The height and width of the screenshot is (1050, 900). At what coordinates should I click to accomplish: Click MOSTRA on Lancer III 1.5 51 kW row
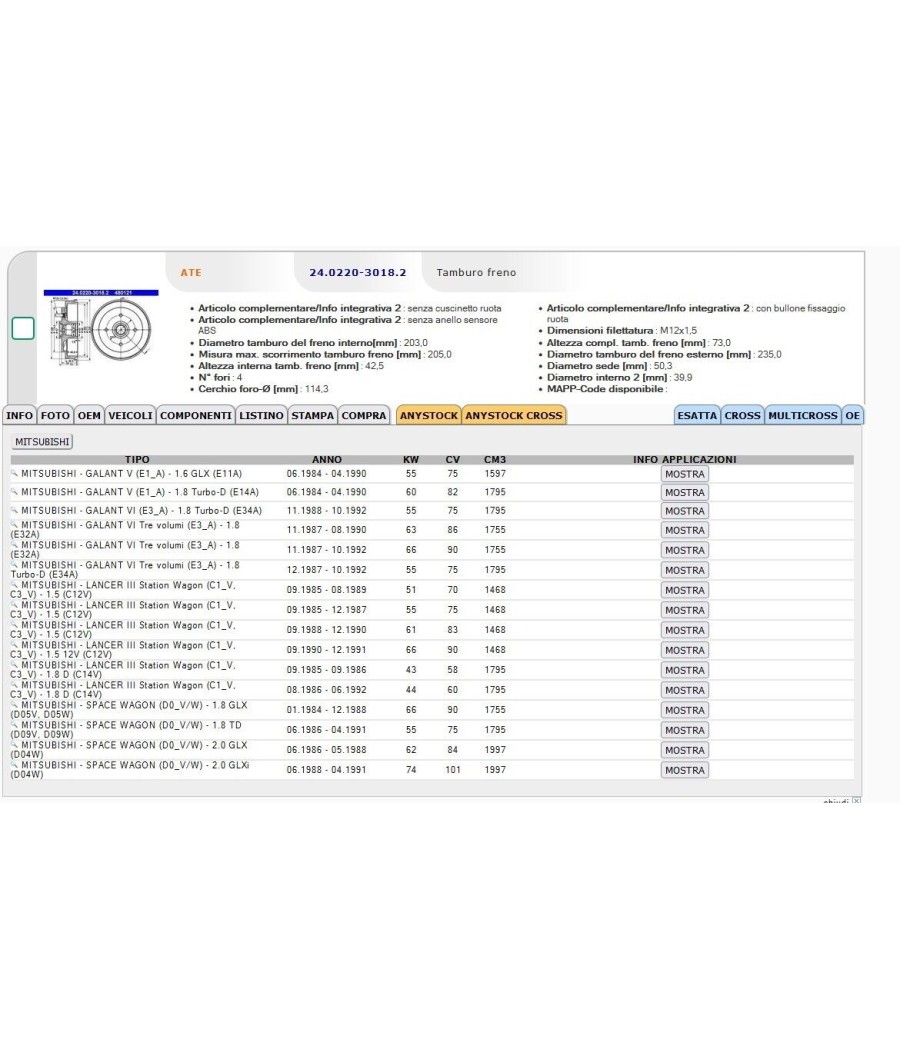point(684,591)
